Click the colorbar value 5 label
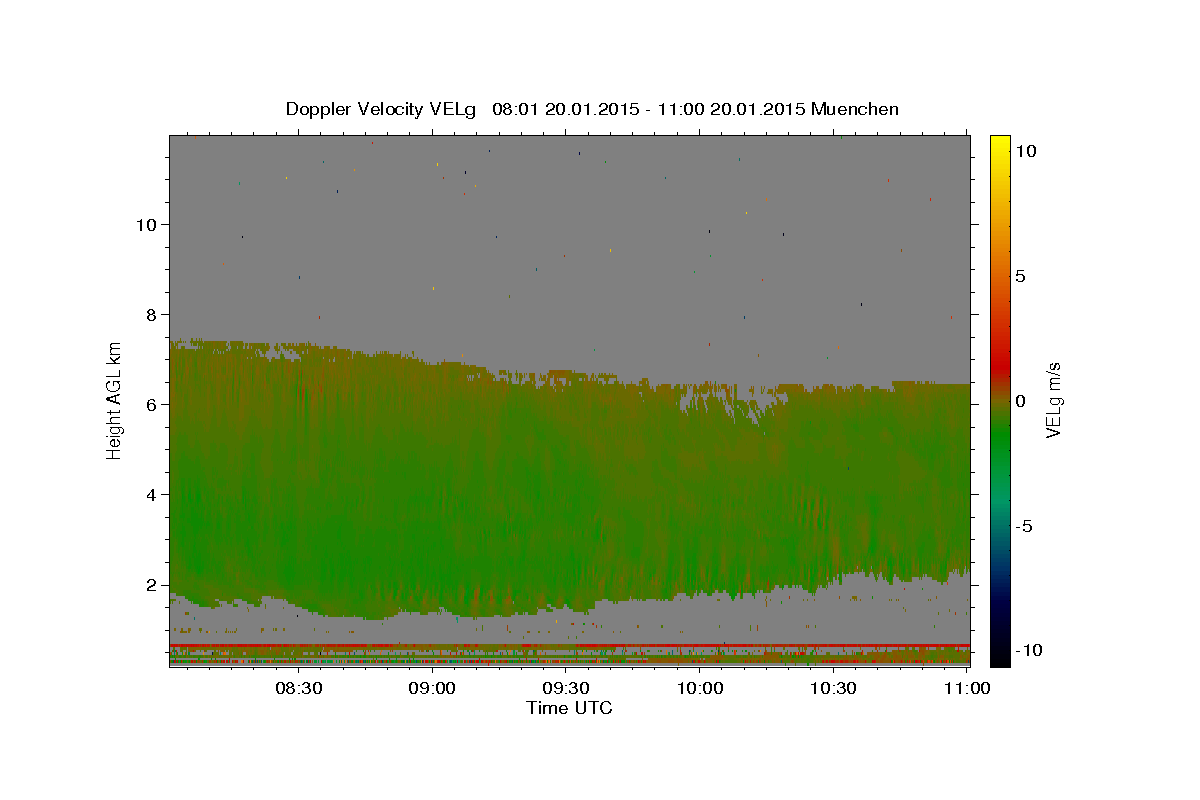1200x800 pixels. (1021, 276)
